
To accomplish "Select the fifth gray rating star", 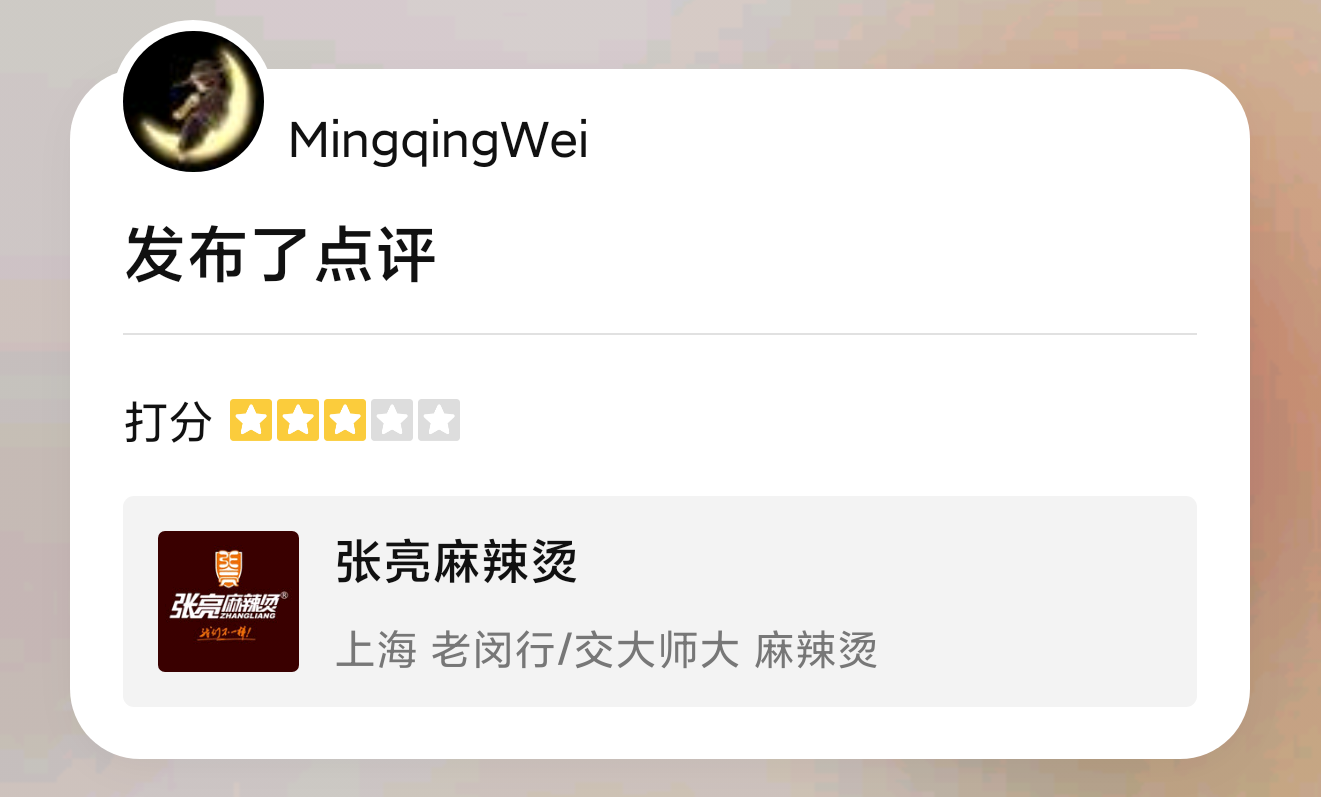I will pos(439,420).
